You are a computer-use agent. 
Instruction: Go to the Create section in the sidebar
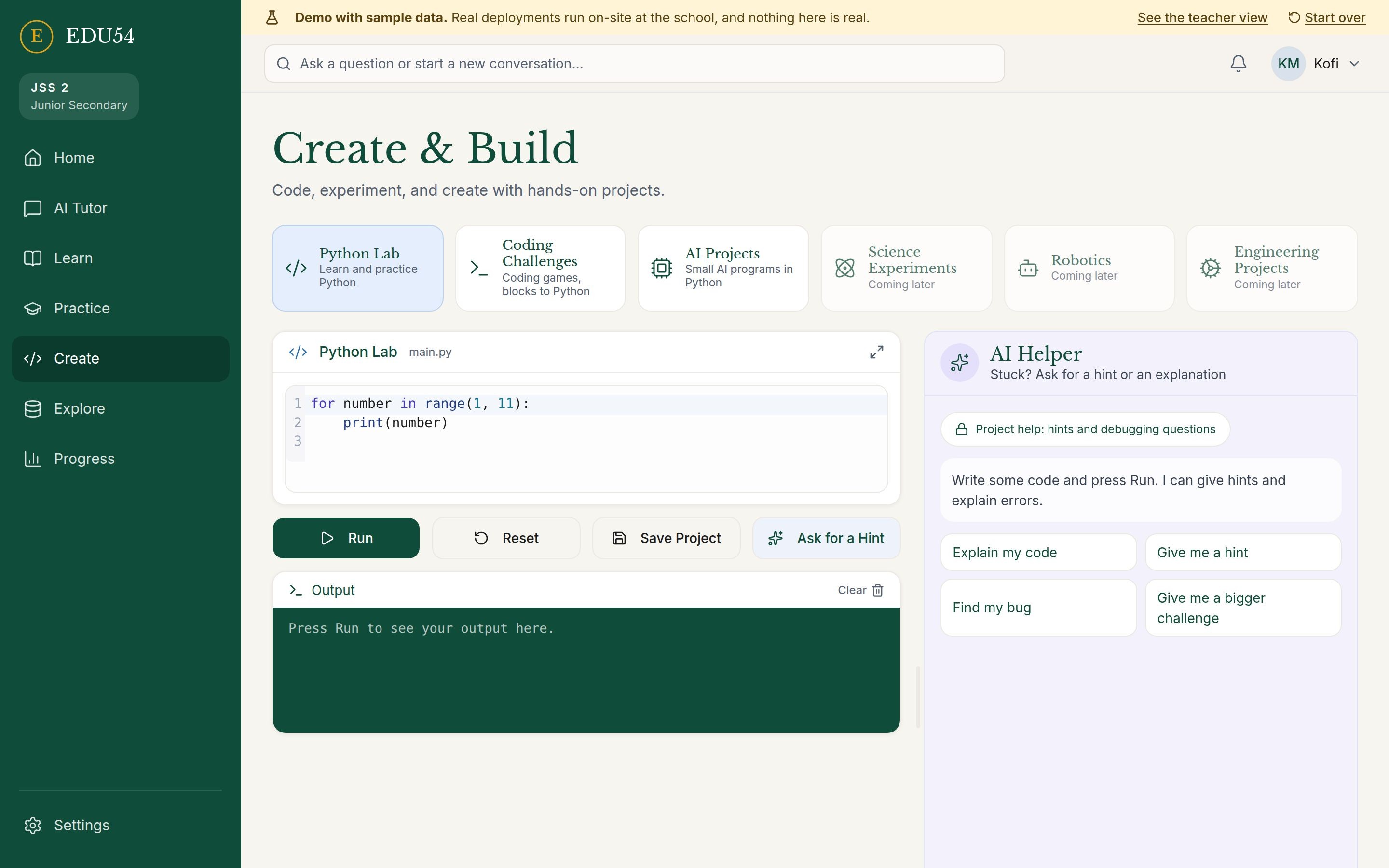point(121,359)
